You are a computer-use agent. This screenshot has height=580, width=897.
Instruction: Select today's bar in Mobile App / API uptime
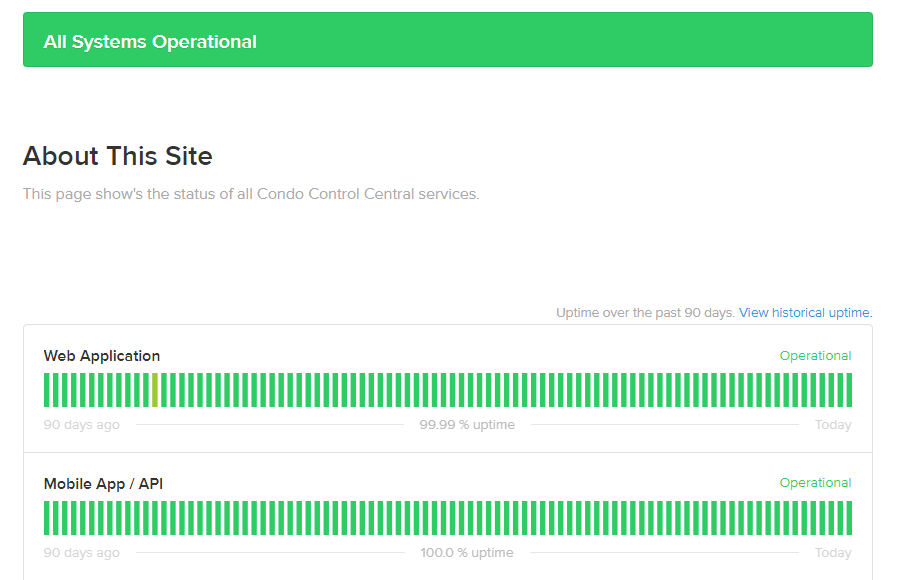849,518
